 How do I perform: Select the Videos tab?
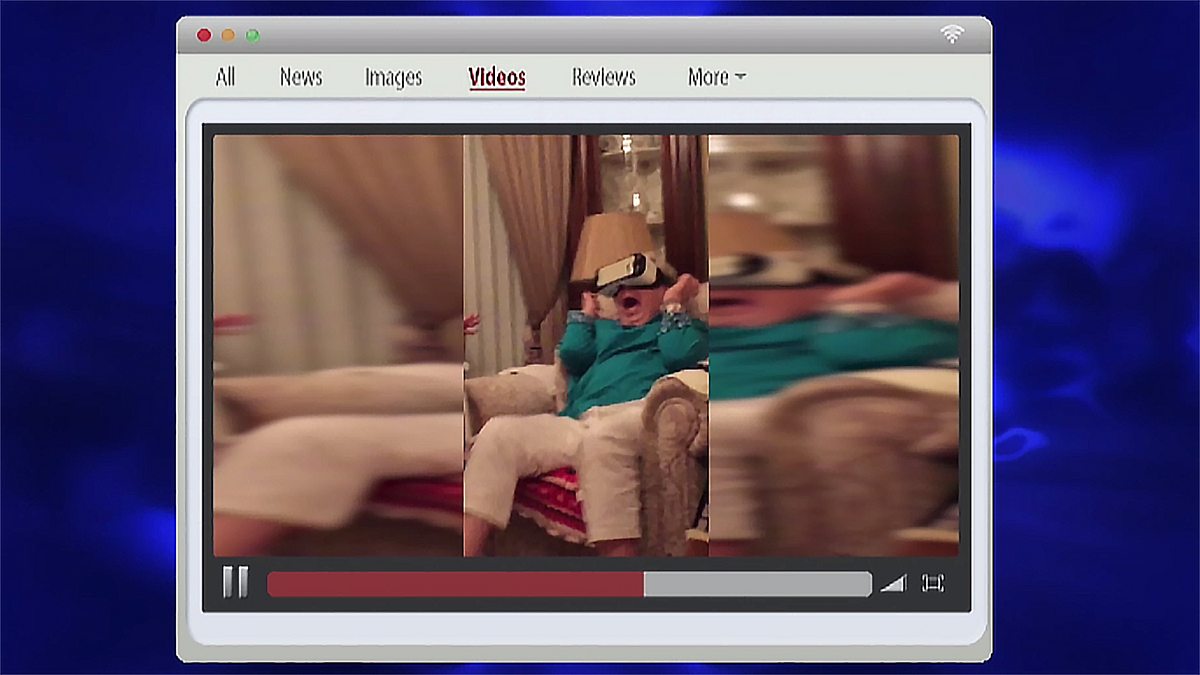[x=497, y=77]
